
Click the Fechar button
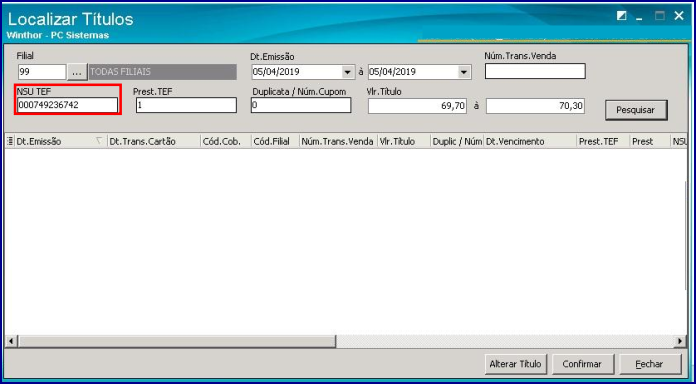click(x=649, y=364)
